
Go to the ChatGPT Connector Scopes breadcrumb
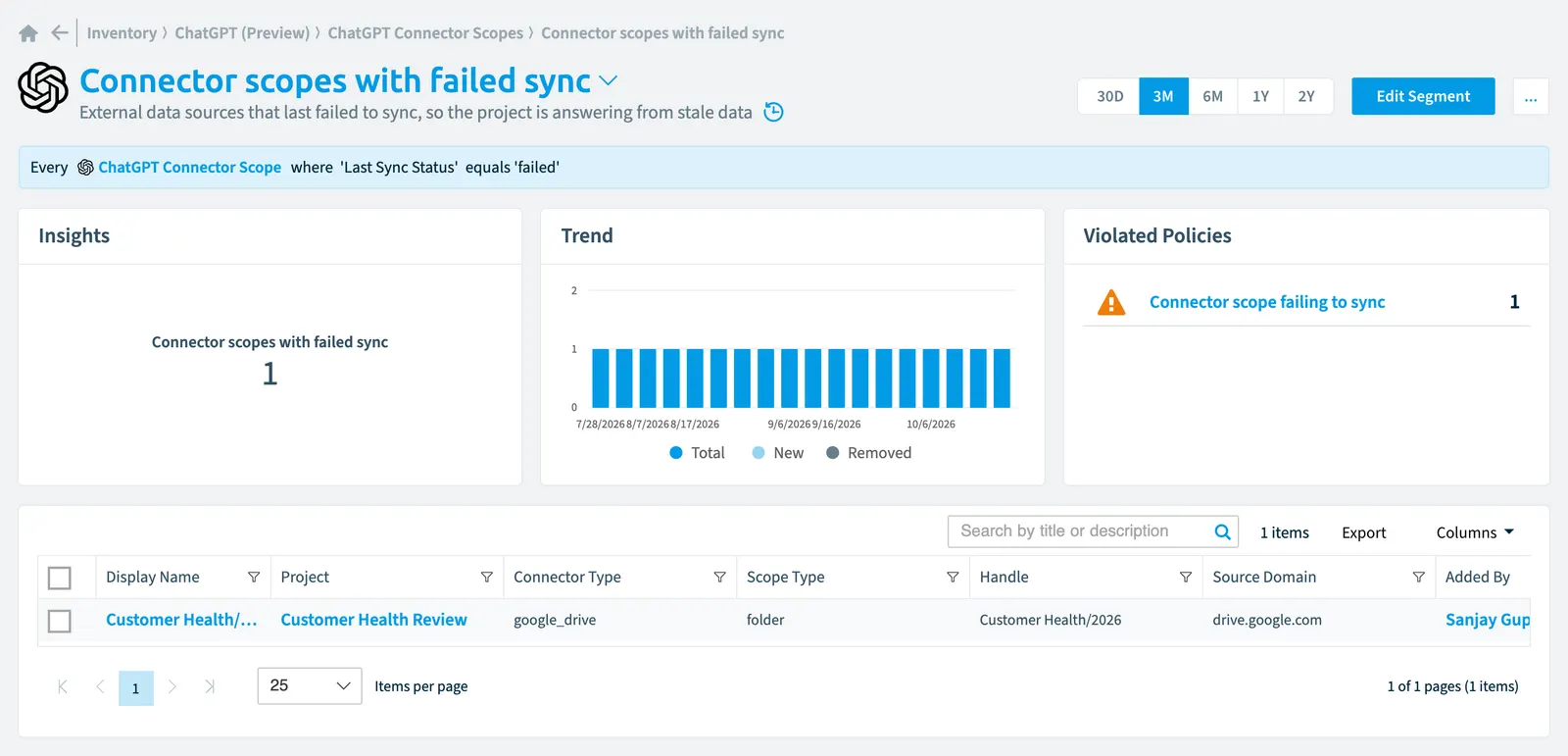click(x=425, y=33)
